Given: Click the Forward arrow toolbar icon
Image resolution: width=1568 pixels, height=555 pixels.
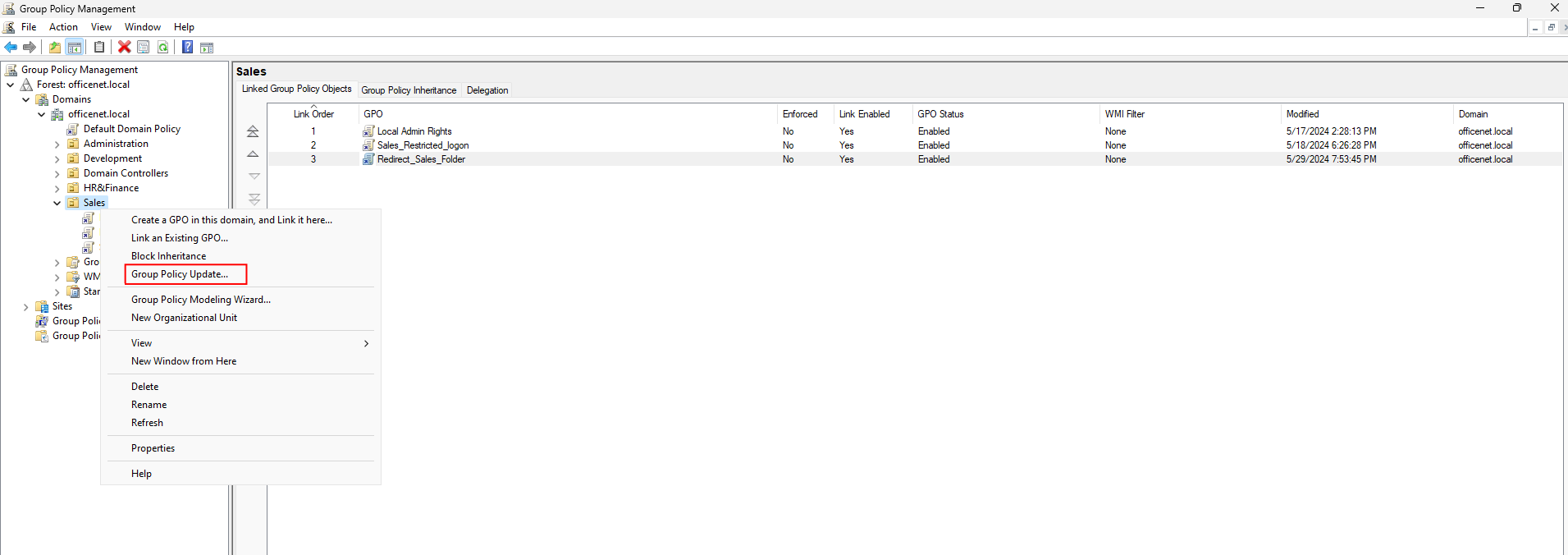Looking at the screenshot, I should point(30,47).
